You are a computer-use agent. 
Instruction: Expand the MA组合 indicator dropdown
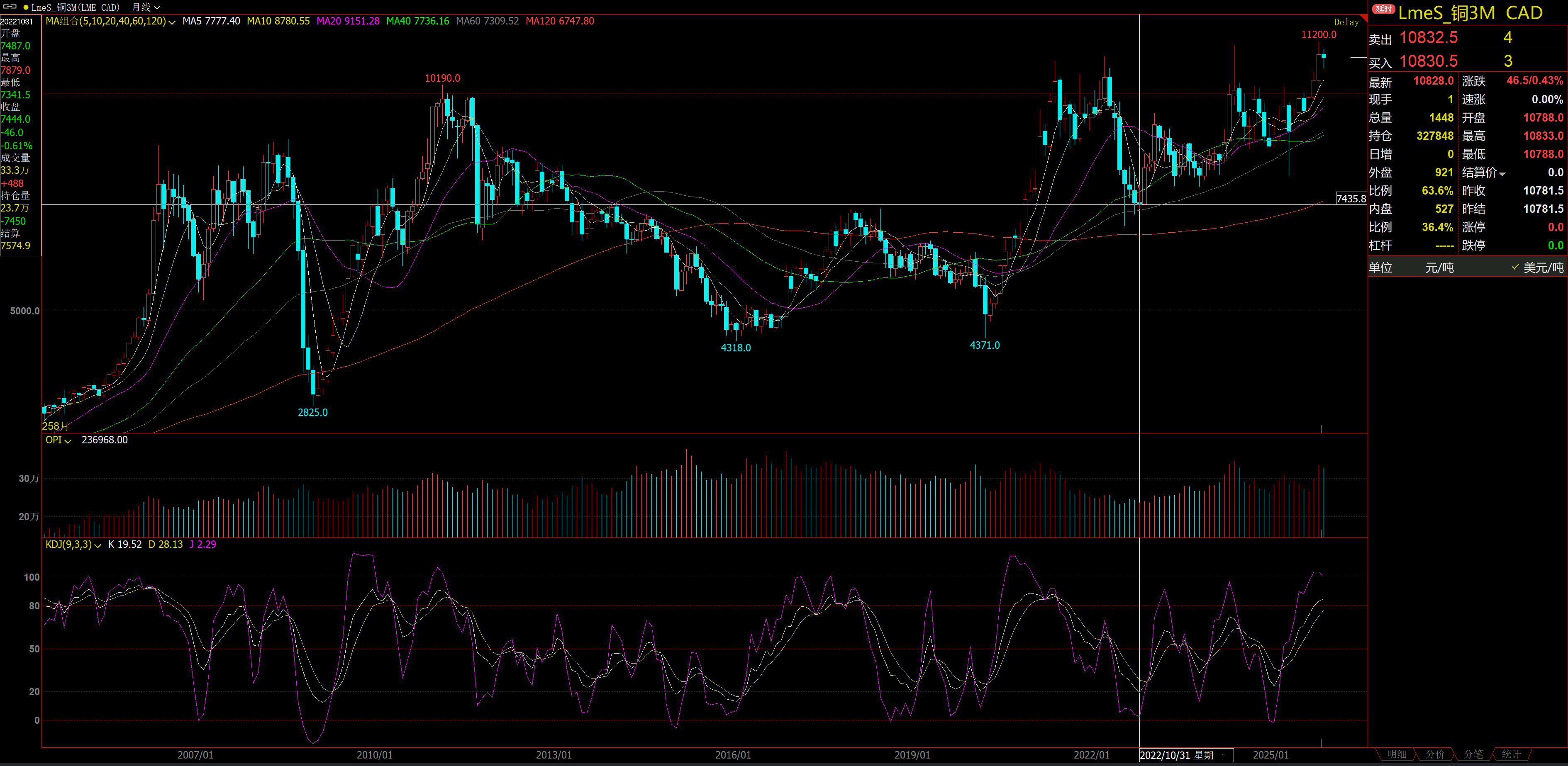172,22
